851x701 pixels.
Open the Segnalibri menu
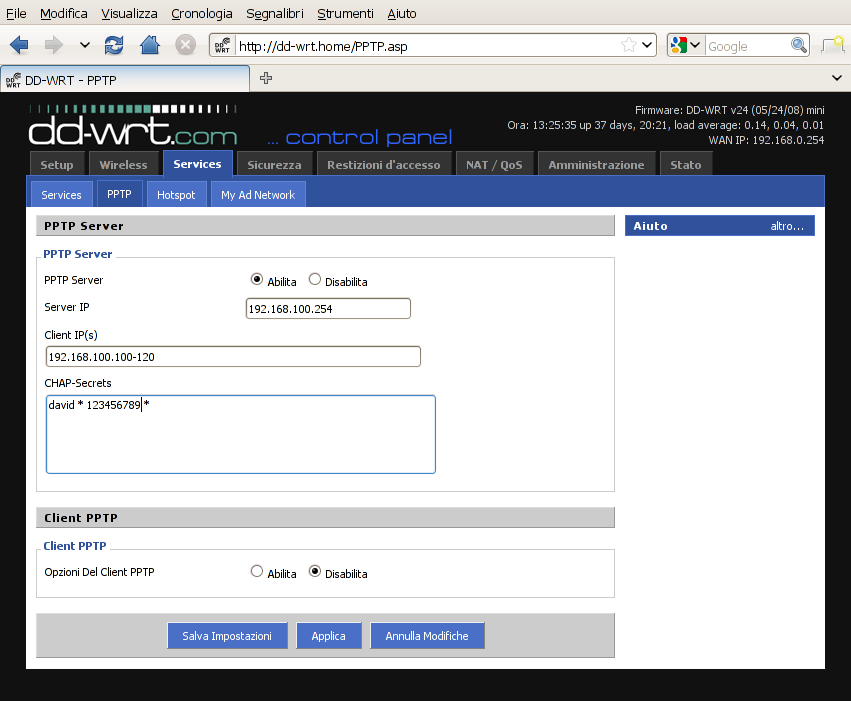[275, 14]
